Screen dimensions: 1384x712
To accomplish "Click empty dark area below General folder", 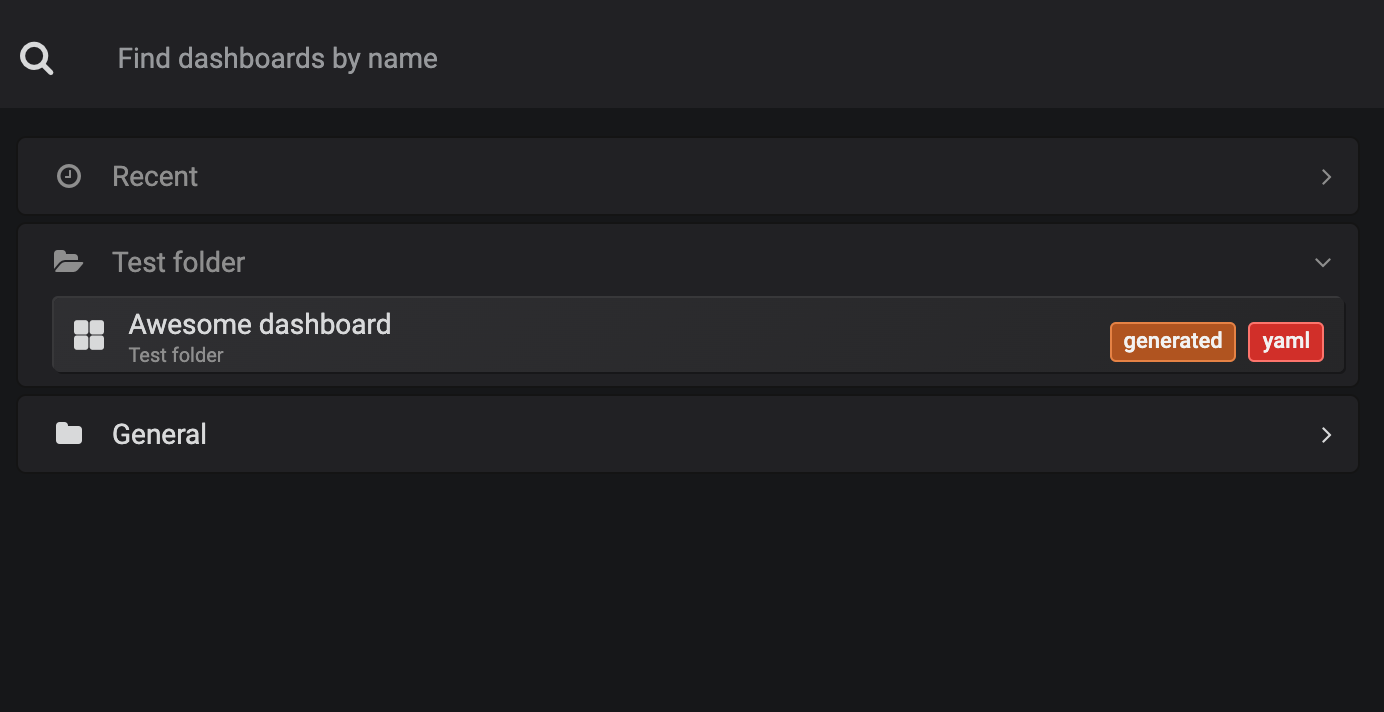I will [x=692, y=590].
